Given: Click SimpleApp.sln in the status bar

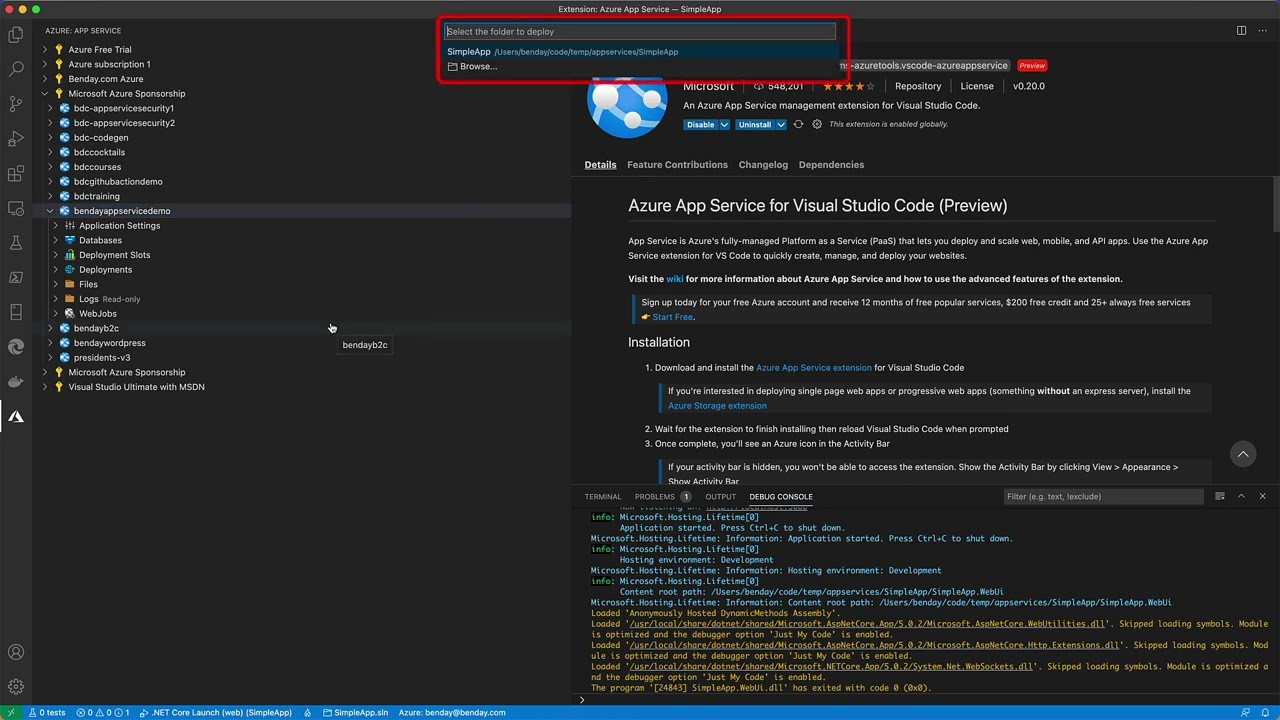Looking at the screenshot, I should click(355, 713).
